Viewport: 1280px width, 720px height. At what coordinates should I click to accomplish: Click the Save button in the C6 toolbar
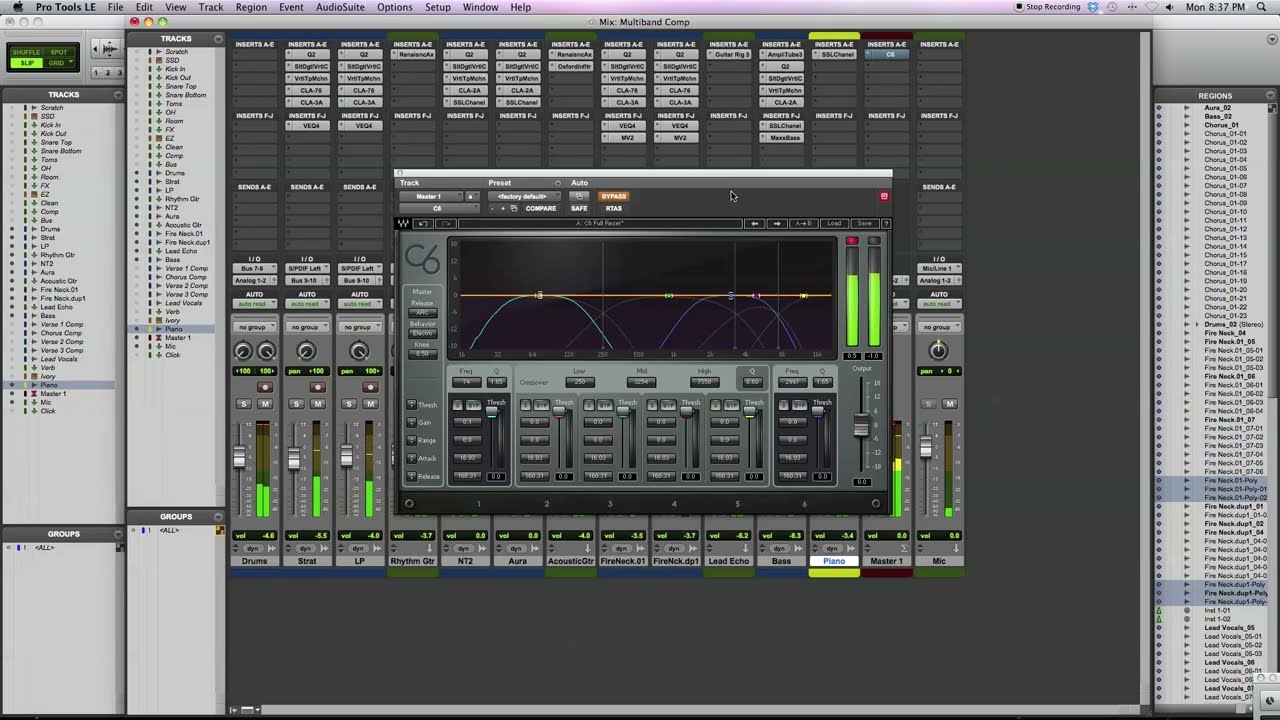865,223
